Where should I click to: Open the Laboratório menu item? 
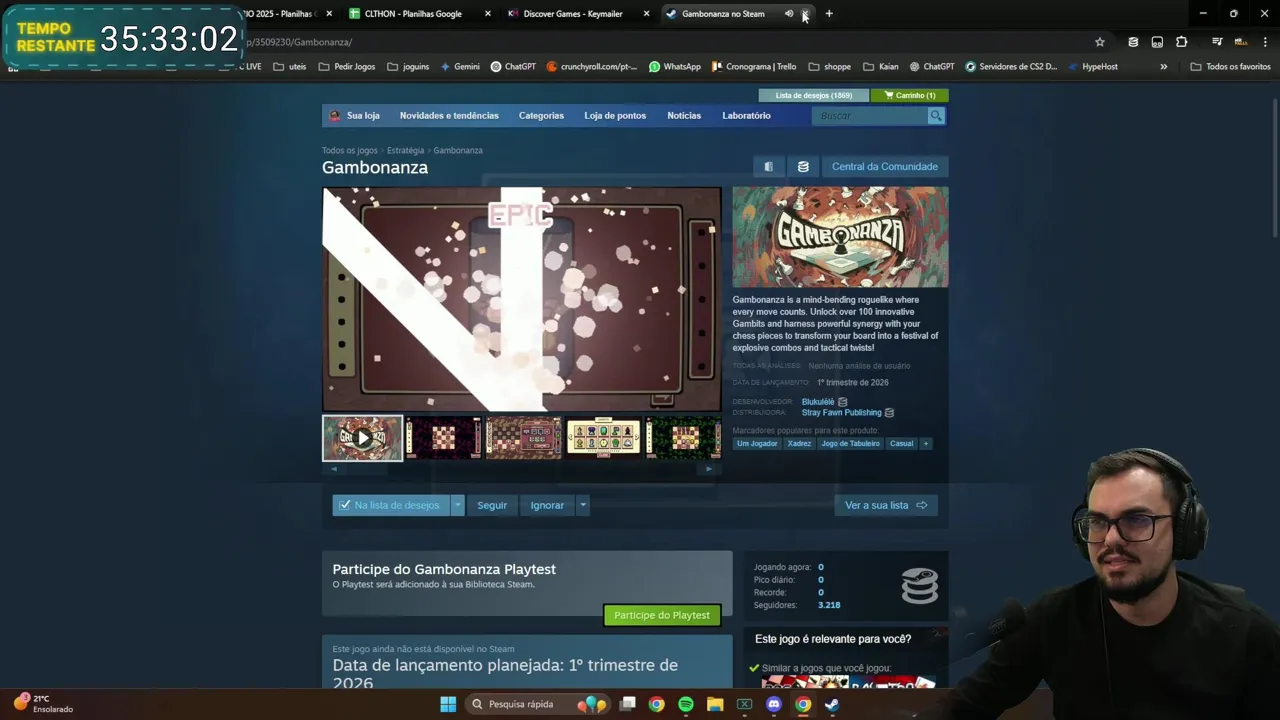pos(746,116)
